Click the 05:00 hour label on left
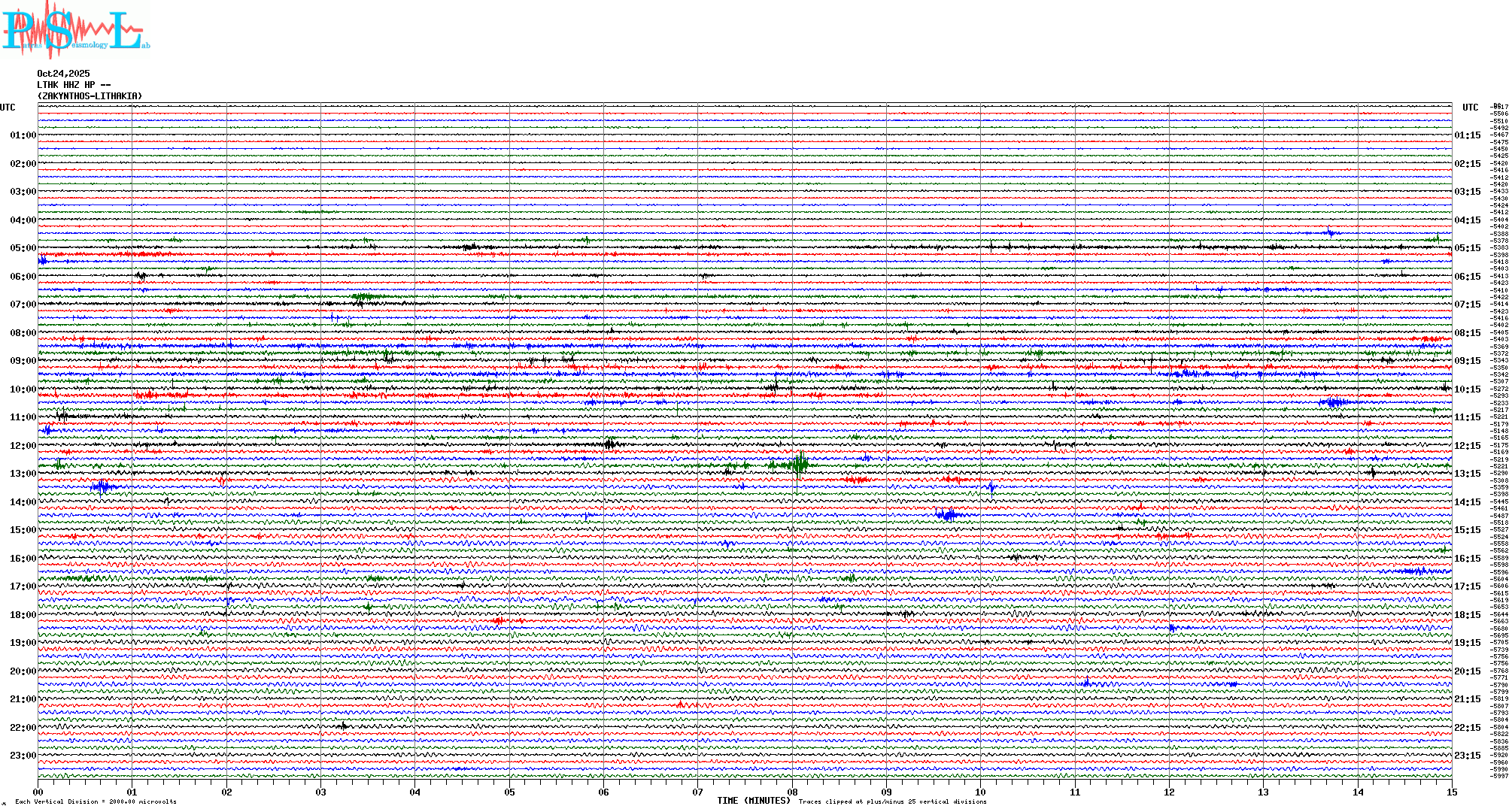This screenshot has width=1512, height=812. point(23,248)
